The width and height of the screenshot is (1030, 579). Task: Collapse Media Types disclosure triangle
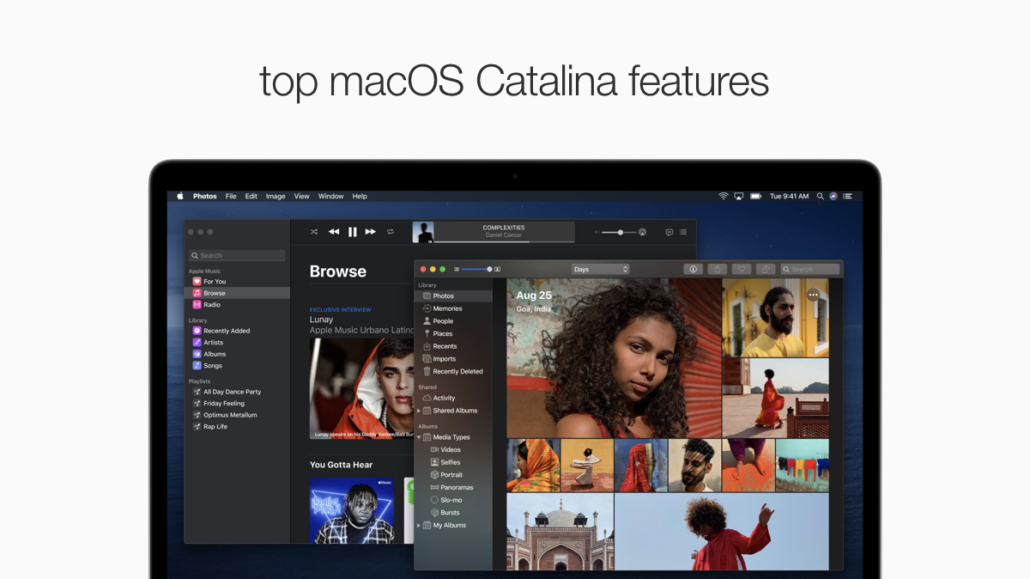pos(419,437)
